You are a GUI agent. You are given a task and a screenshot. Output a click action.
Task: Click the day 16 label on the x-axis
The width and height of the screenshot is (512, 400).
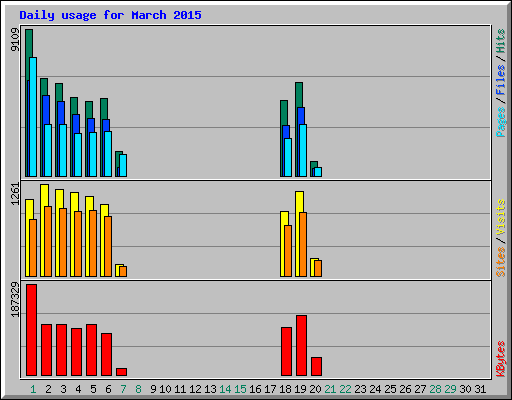click(x=255, y=389)
